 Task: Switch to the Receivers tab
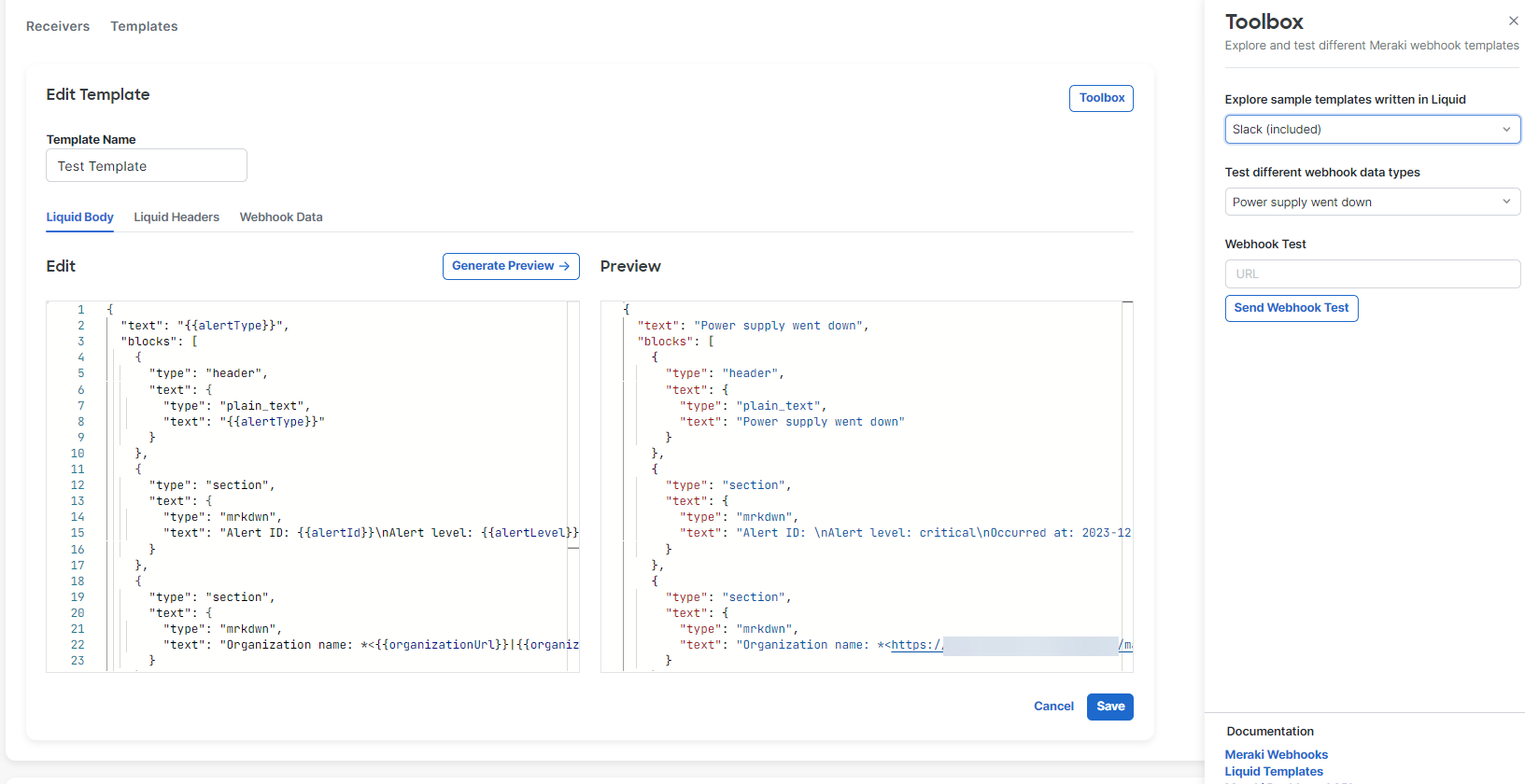[x=58, y=26]
